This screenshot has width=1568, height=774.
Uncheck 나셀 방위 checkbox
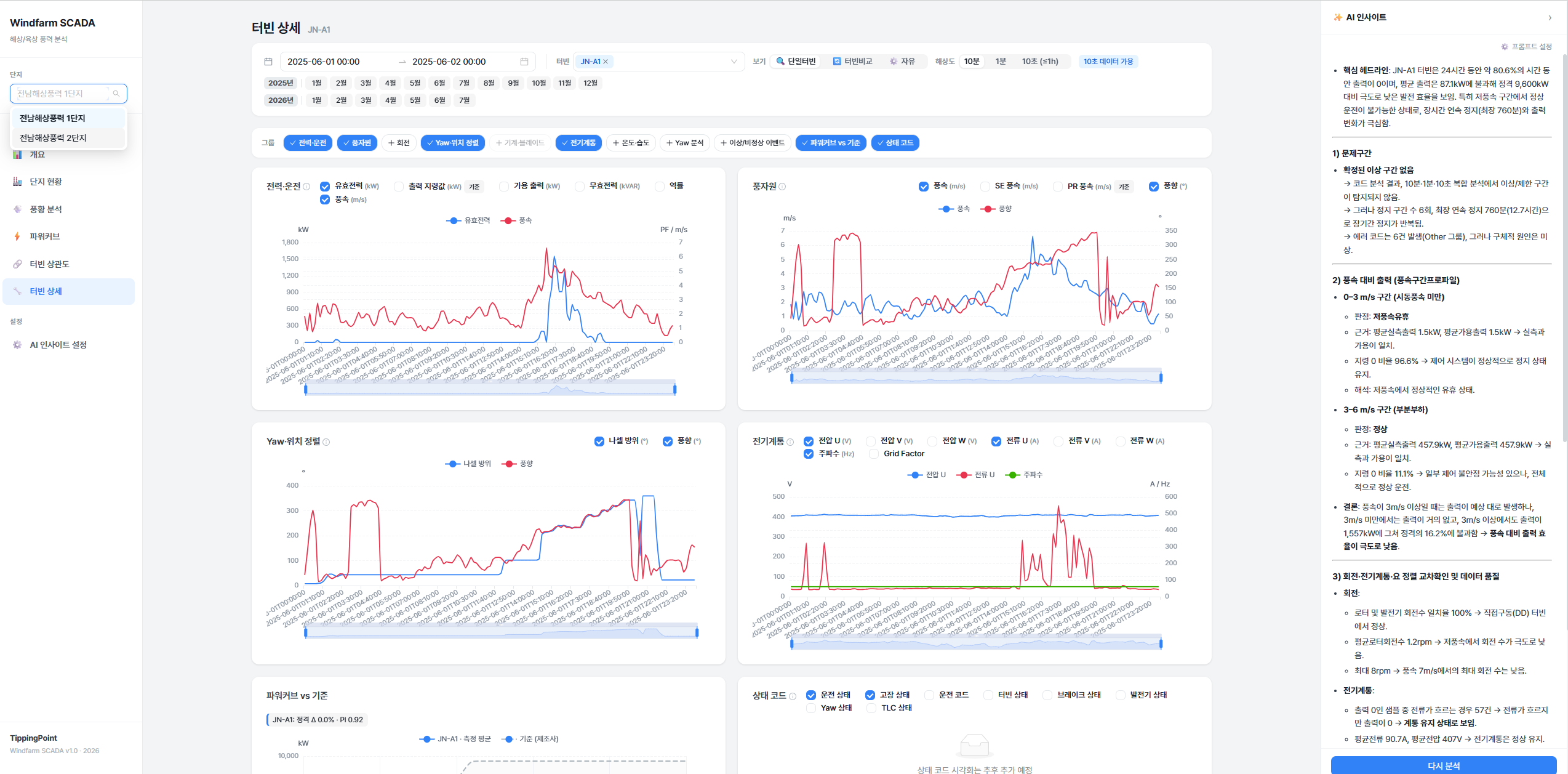point(599,441)
